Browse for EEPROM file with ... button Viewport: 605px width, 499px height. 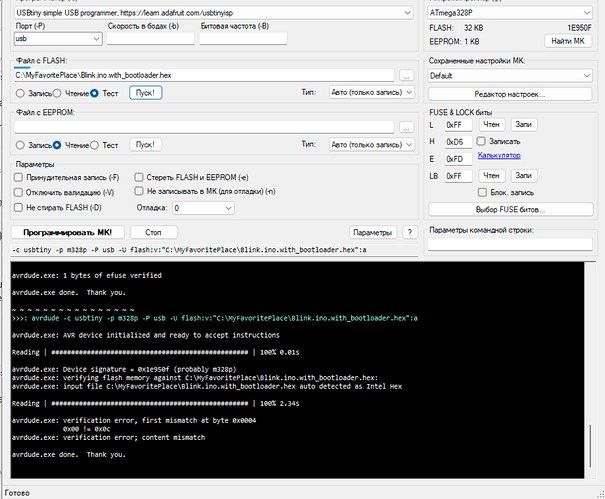(x=406, y=127)
